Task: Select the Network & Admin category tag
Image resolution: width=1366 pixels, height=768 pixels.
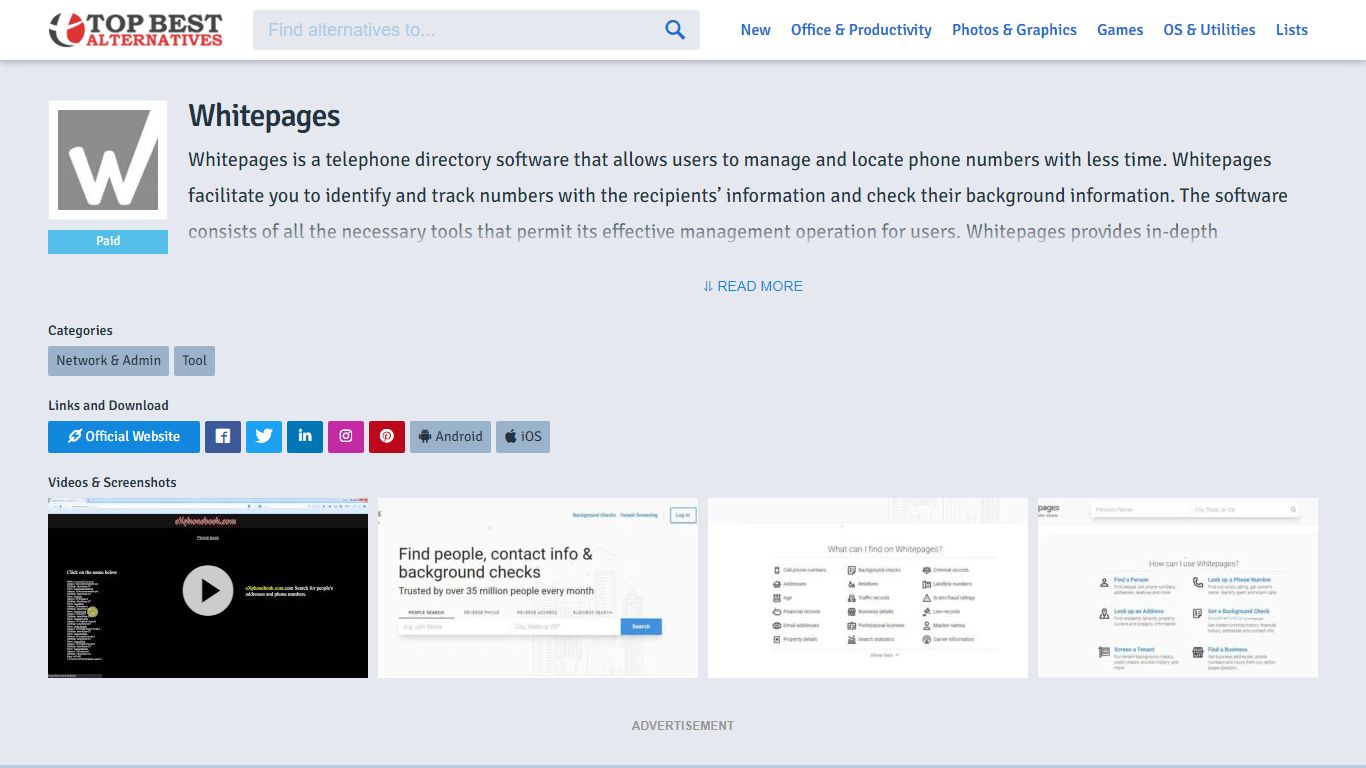Action: [108, 361]
